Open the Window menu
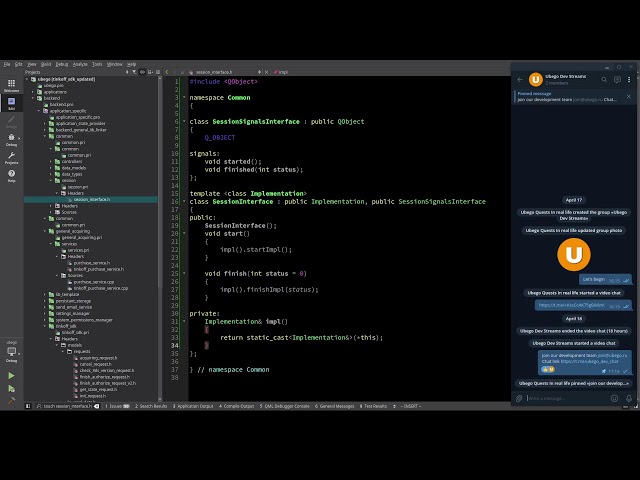The image size is (640, 480). pos(115,64)
